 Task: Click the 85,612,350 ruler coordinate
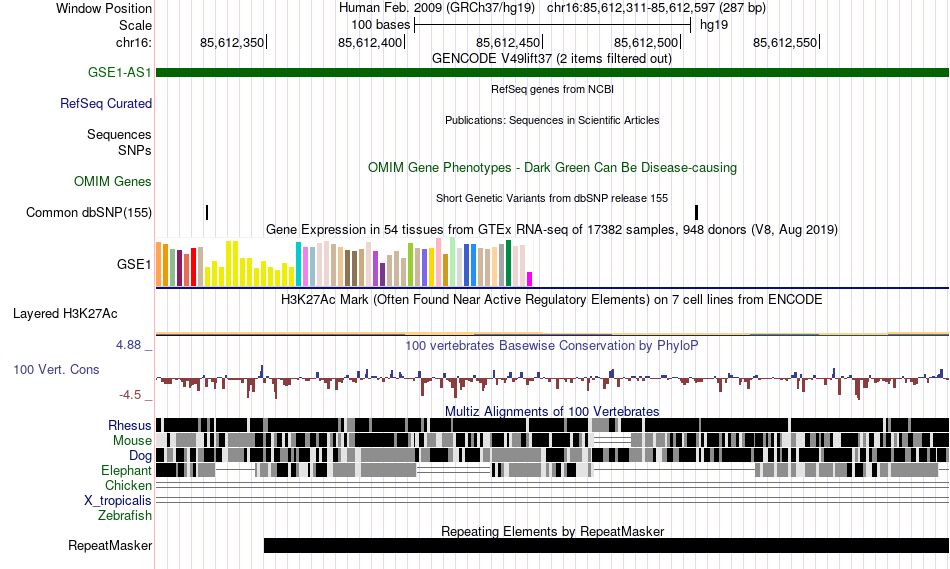point(232,42)
